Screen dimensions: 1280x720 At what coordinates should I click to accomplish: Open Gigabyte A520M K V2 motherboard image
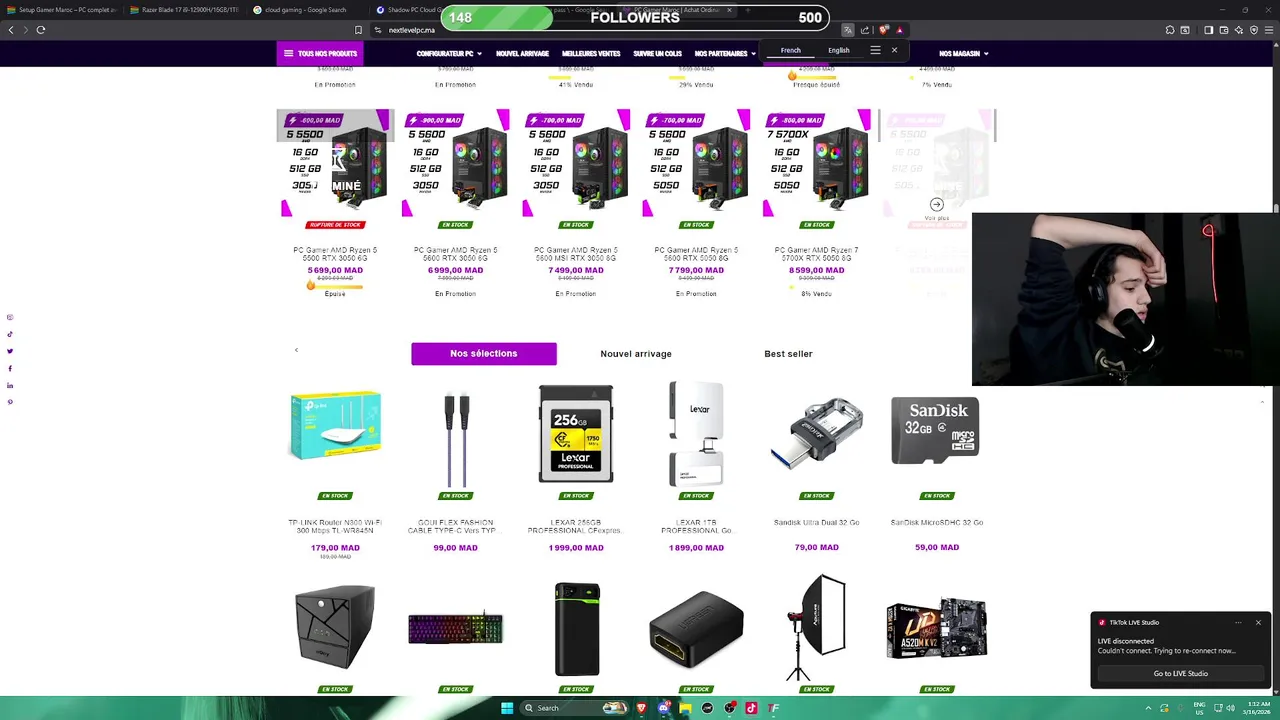point(937,629)
